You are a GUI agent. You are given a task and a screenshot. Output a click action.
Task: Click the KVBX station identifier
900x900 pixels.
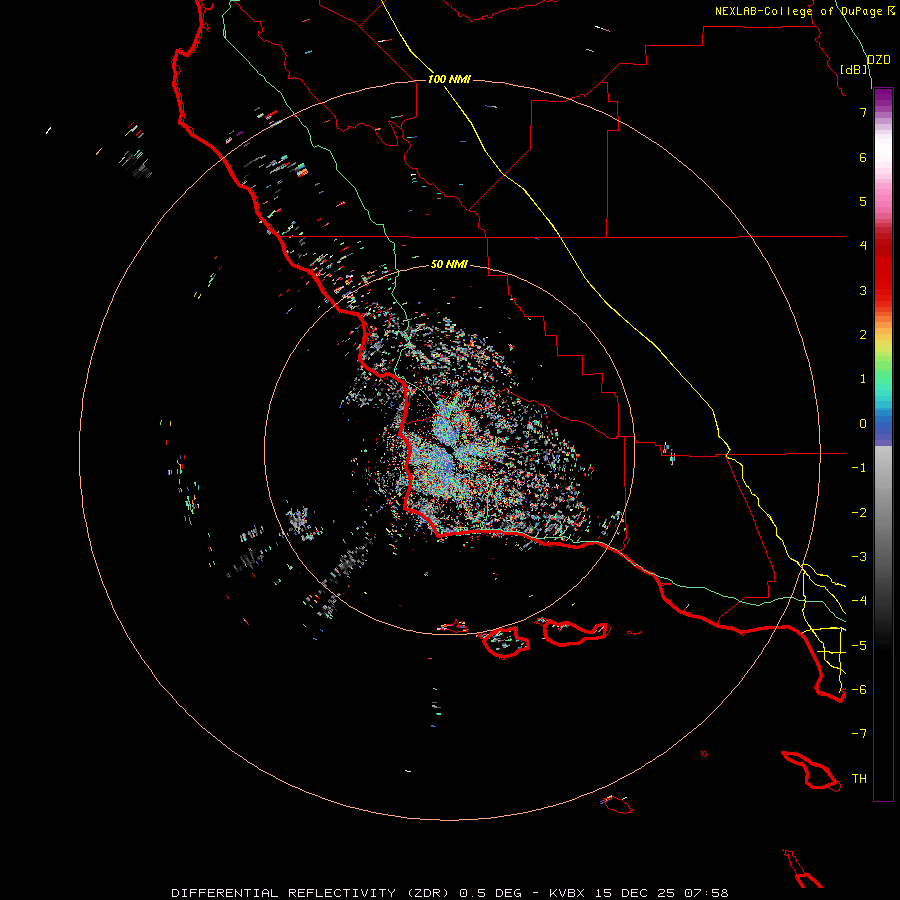pos(567,893)
